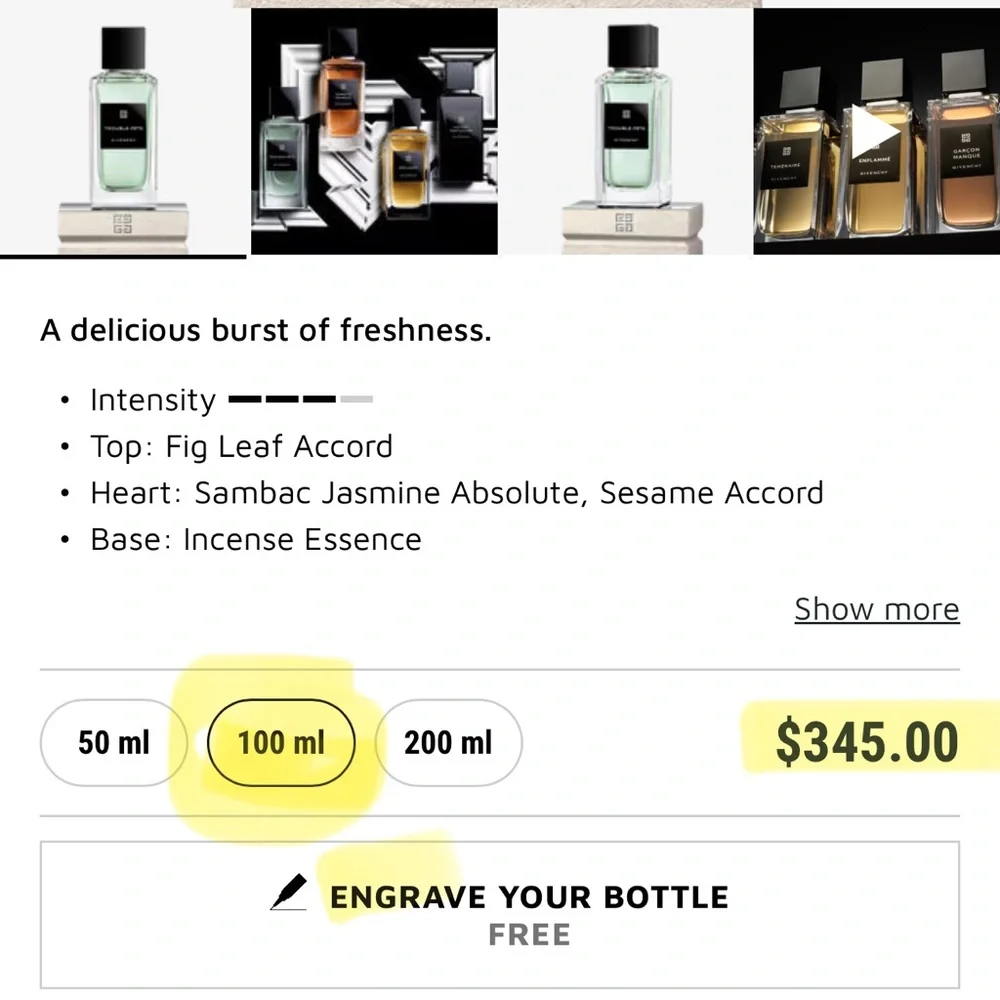Choose the 100 ml bottle size

pos(281,742)
